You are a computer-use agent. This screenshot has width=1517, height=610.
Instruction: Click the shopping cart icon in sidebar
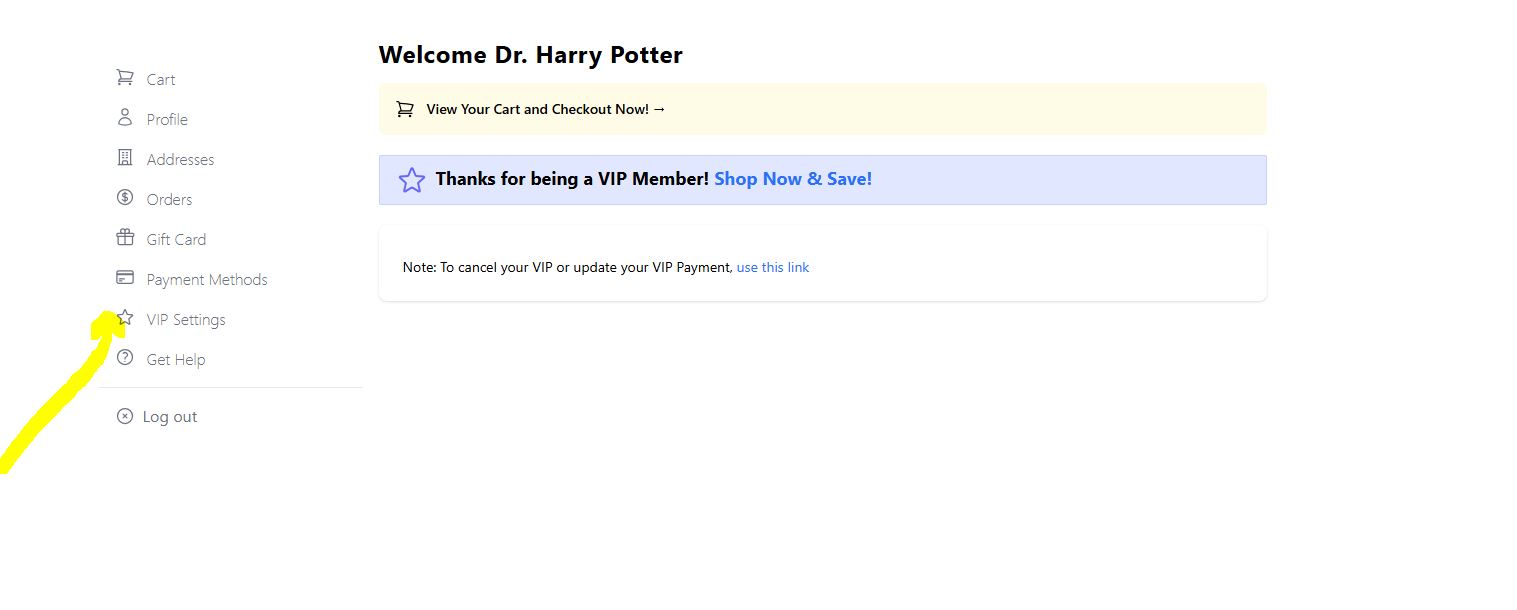point(125,77)
